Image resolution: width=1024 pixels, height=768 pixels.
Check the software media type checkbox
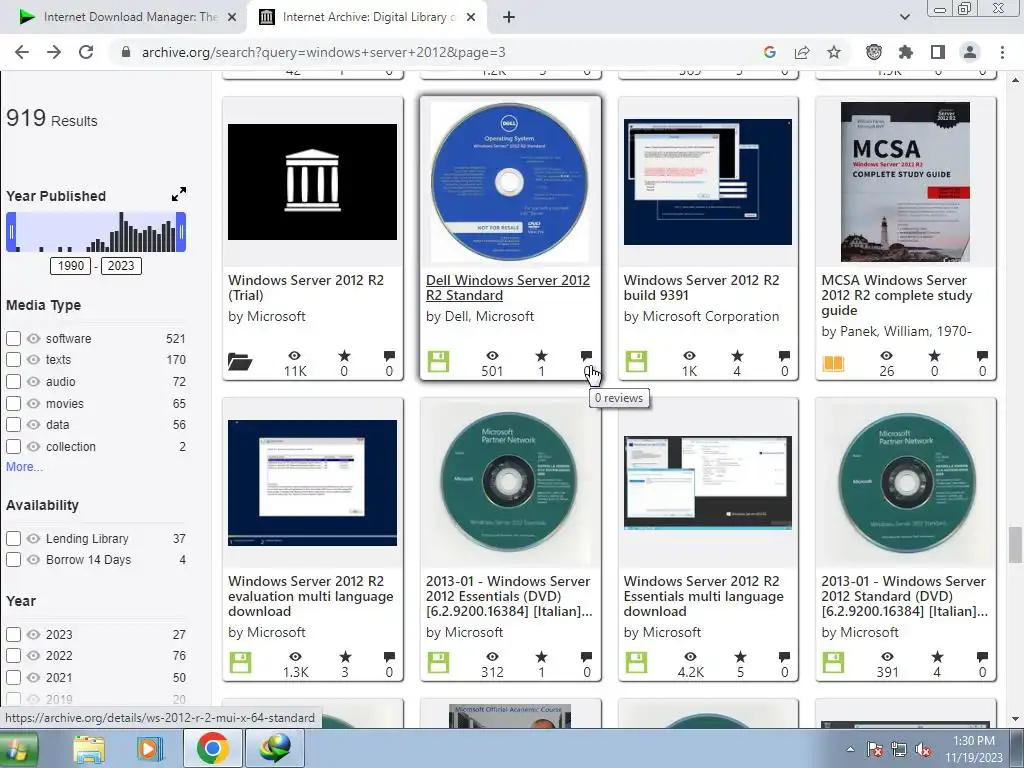(x=13, y=338)
